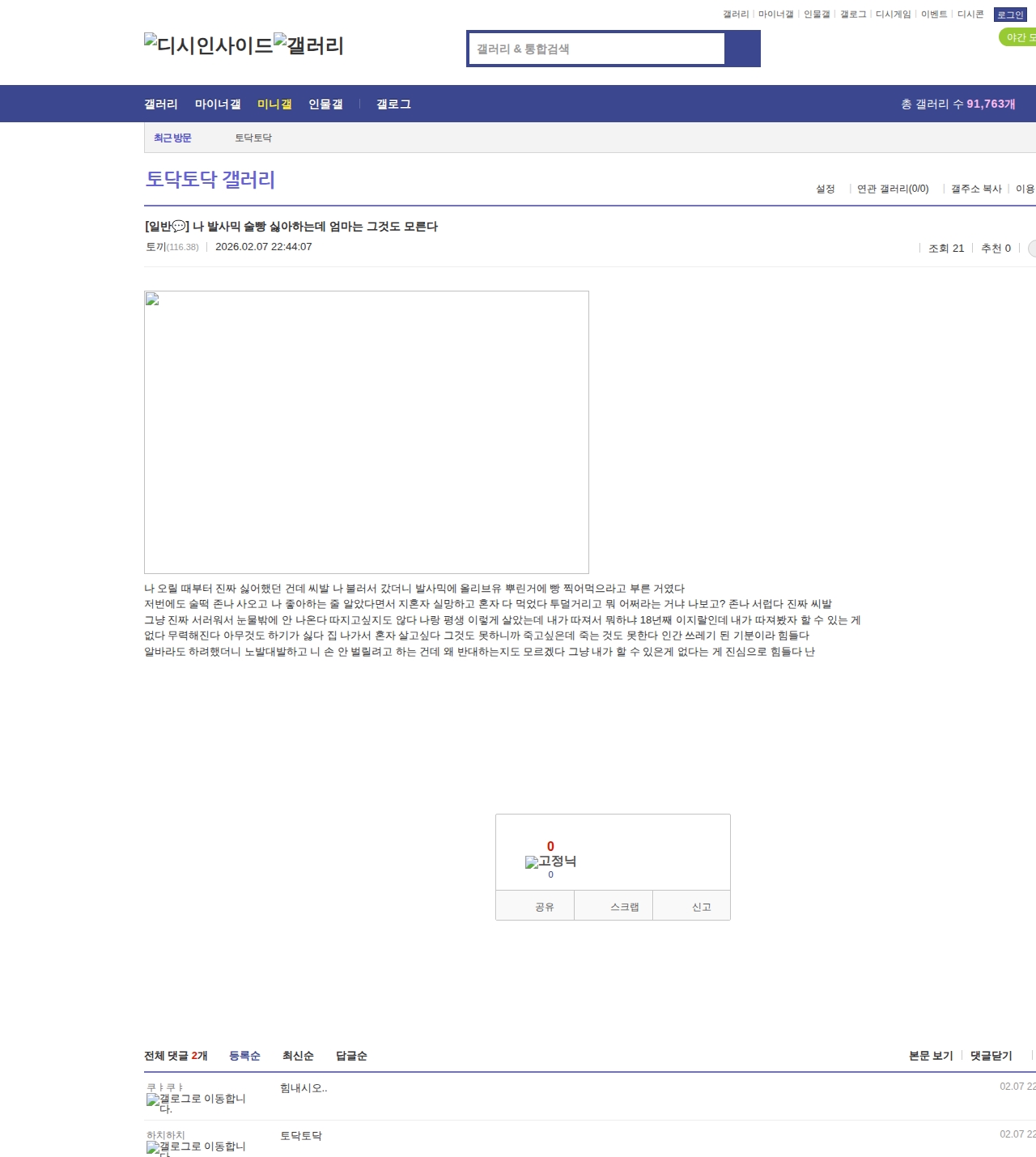The image size is (1036, 1157).
Task: Open the 설정 menu
Action: click(x=825, y=189)
